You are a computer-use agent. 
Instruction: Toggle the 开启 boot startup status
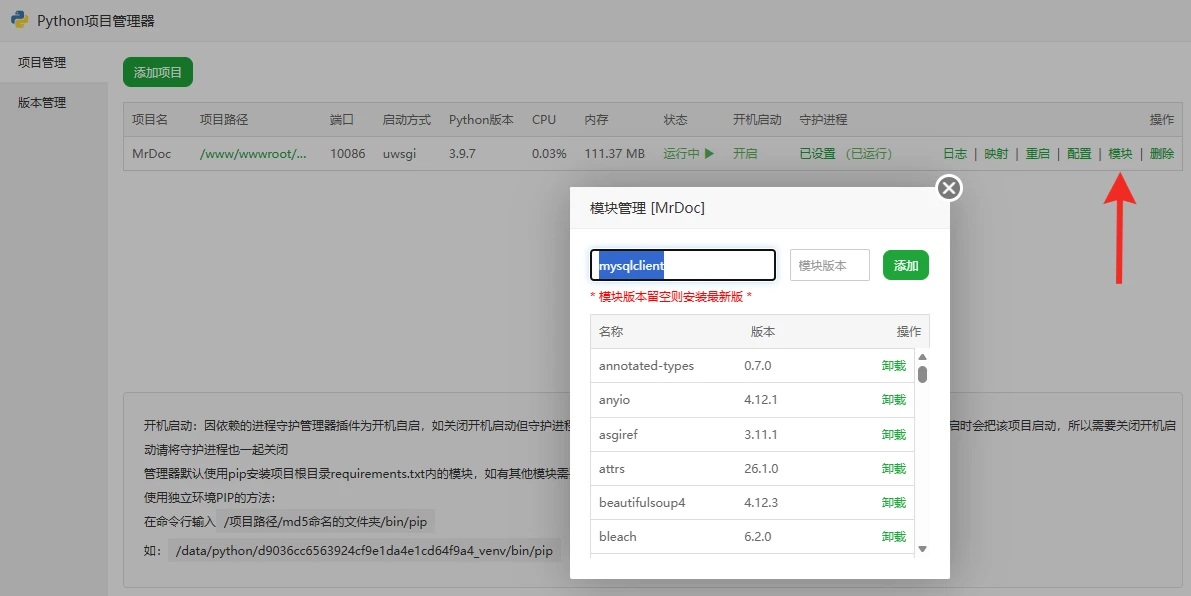coord(745,153)
